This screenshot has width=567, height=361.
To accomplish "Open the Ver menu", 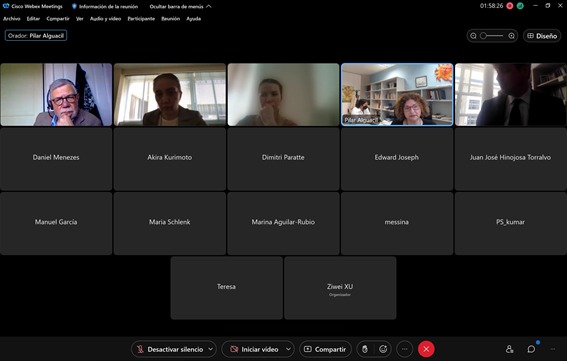I will click(x=80, y=19).
